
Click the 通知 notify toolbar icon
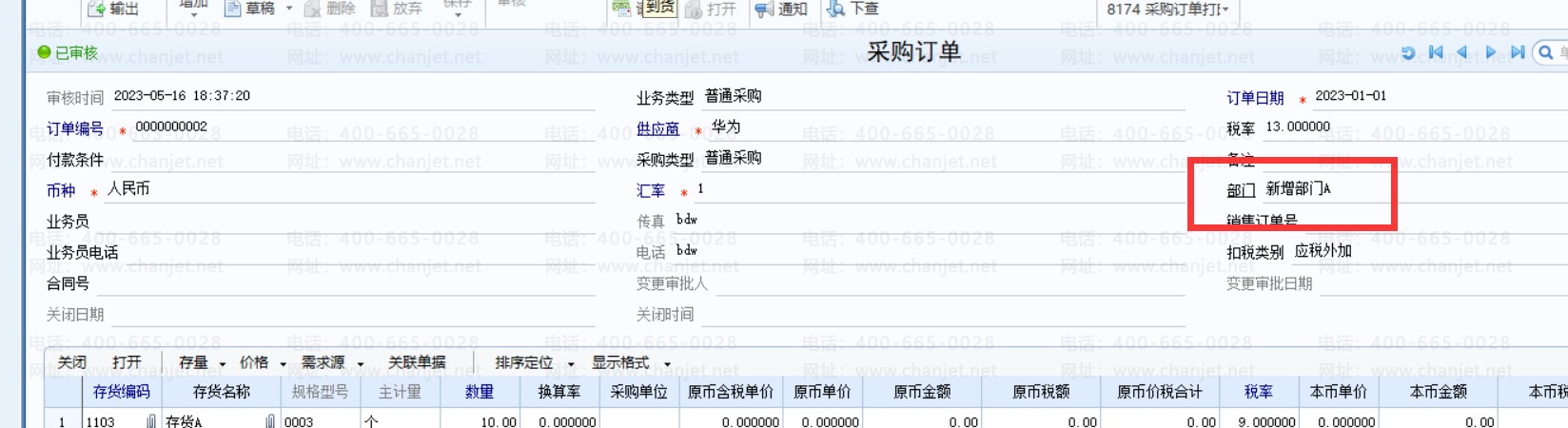tap(764, 9)
